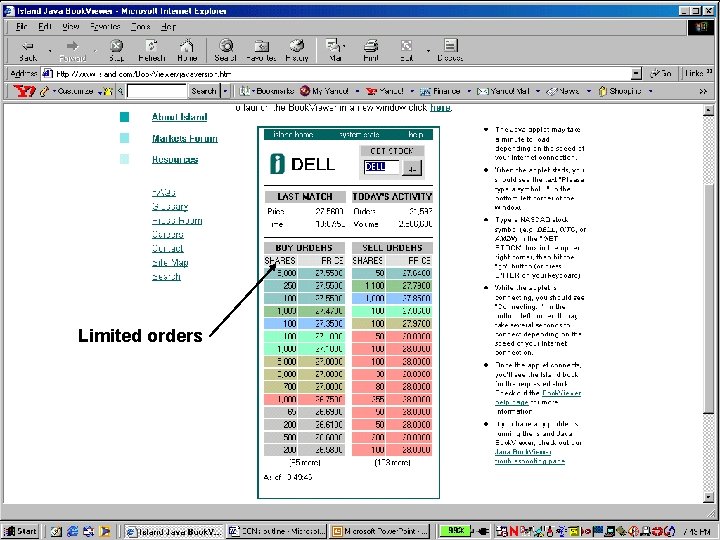This screenshot has width=720, height=540.
Task: Switch to ECNs outline Word taskbar window
Action: [277, 531]
